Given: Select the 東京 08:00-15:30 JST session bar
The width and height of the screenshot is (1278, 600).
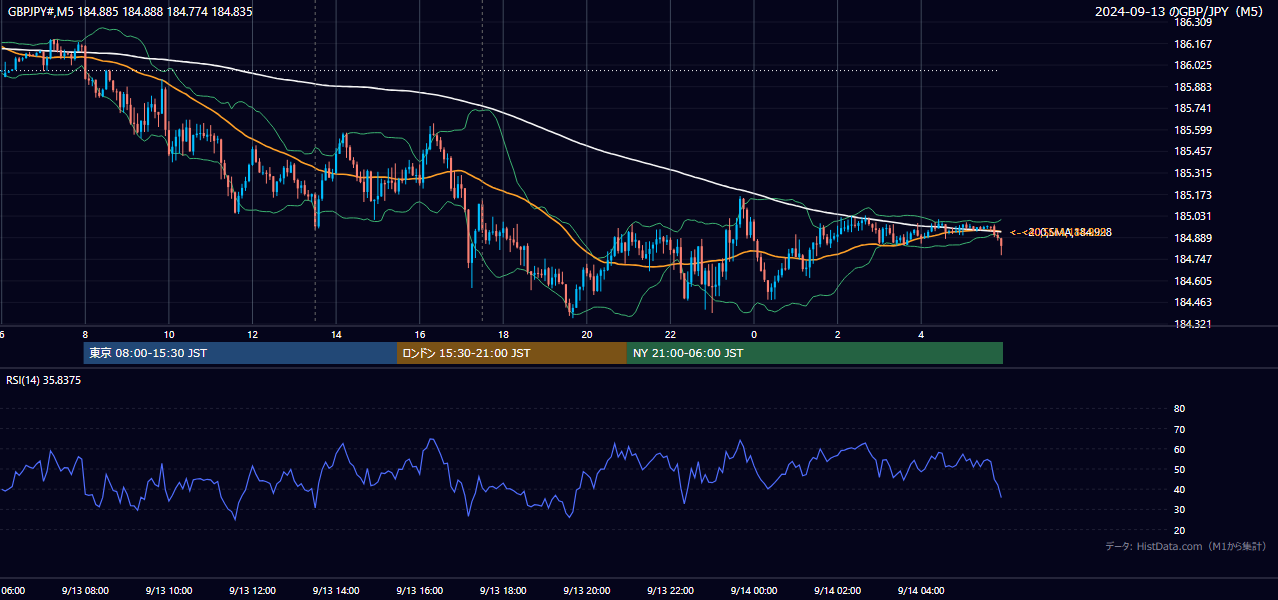Looking at the screenshot, I should click(x=240, y=353).
